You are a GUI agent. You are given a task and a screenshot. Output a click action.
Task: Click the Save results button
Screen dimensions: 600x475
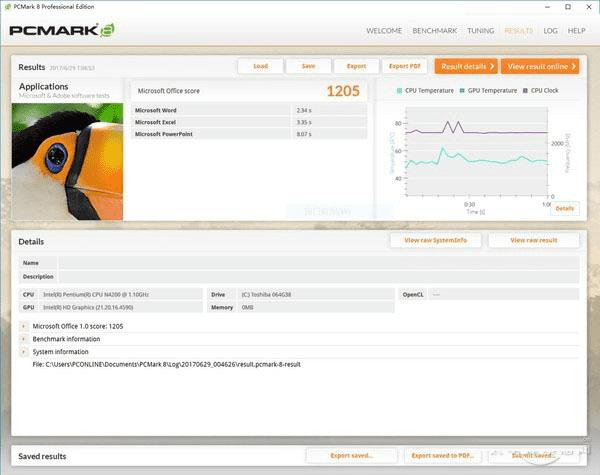308,66
